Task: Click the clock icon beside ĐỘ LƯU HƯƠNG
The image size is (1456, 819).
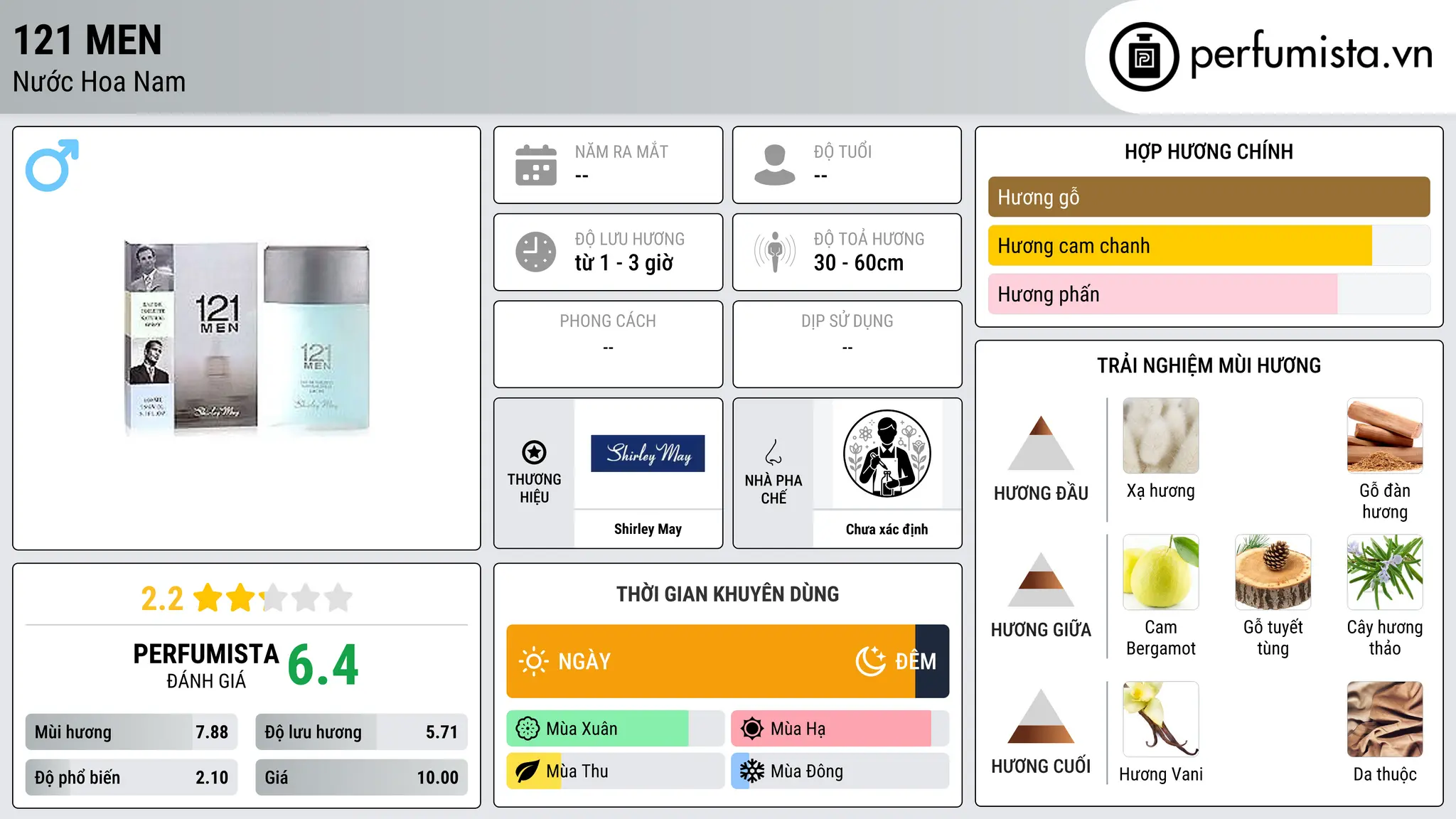Action: (536, 252)
